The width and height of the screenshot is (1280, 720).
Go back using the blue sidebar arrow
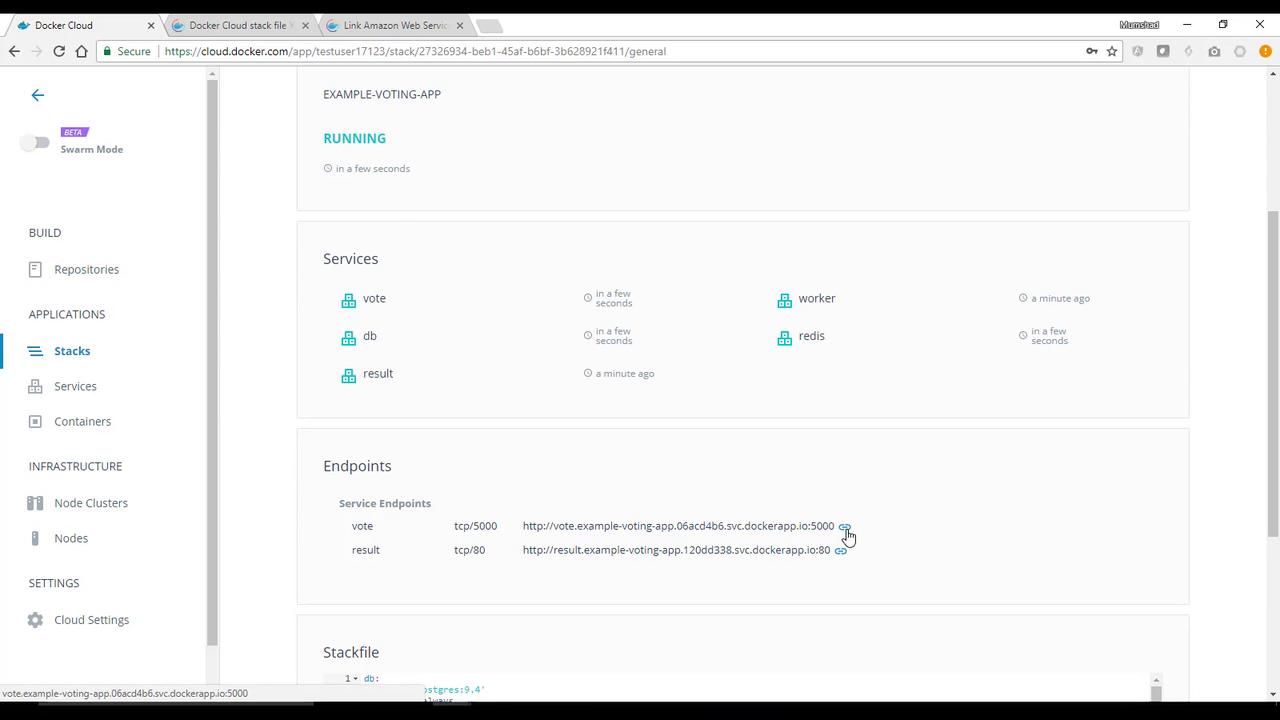click(38, 95)
